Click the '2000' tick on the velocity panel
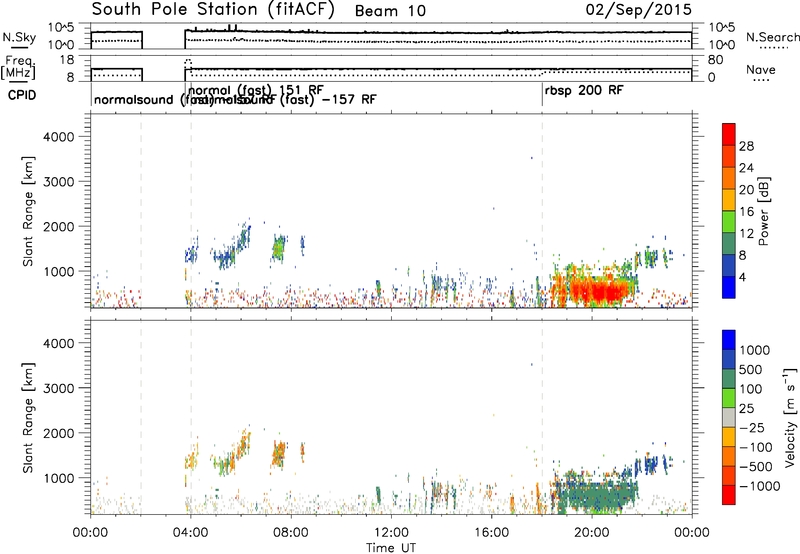 click(x=59, y=433)
